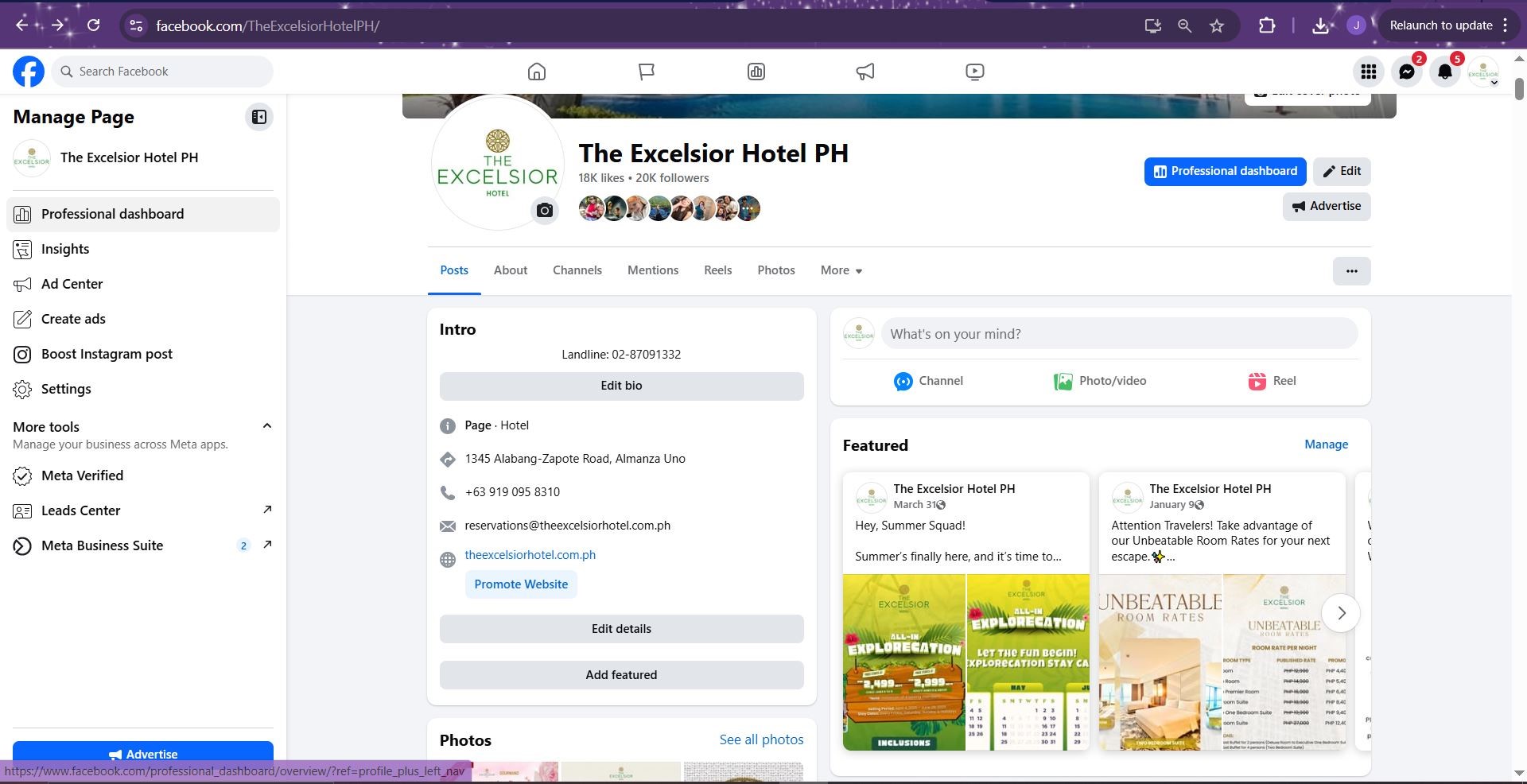
Task: Open Messenger chats icon
Action: 1407,72
